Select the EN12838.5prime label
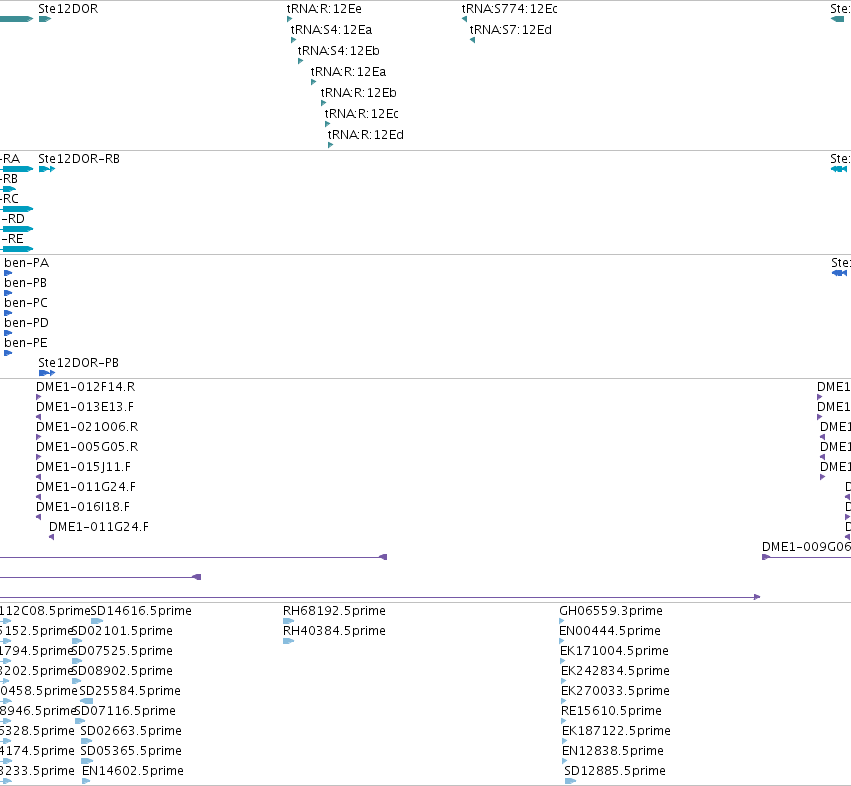The height and width of the screenshot is (786, 851). 613,751
